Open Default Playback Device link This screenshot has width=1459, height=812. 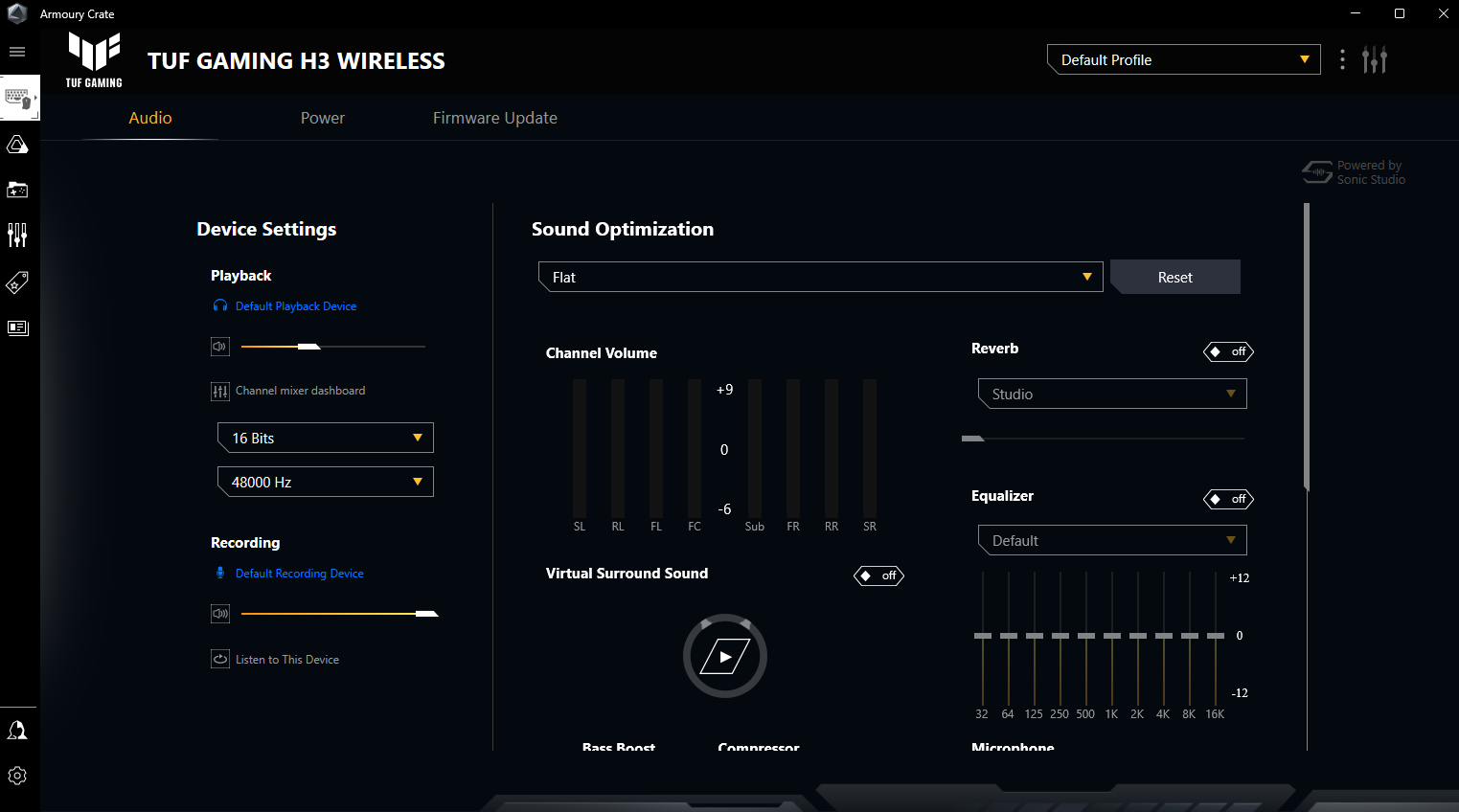pos(296,306)
